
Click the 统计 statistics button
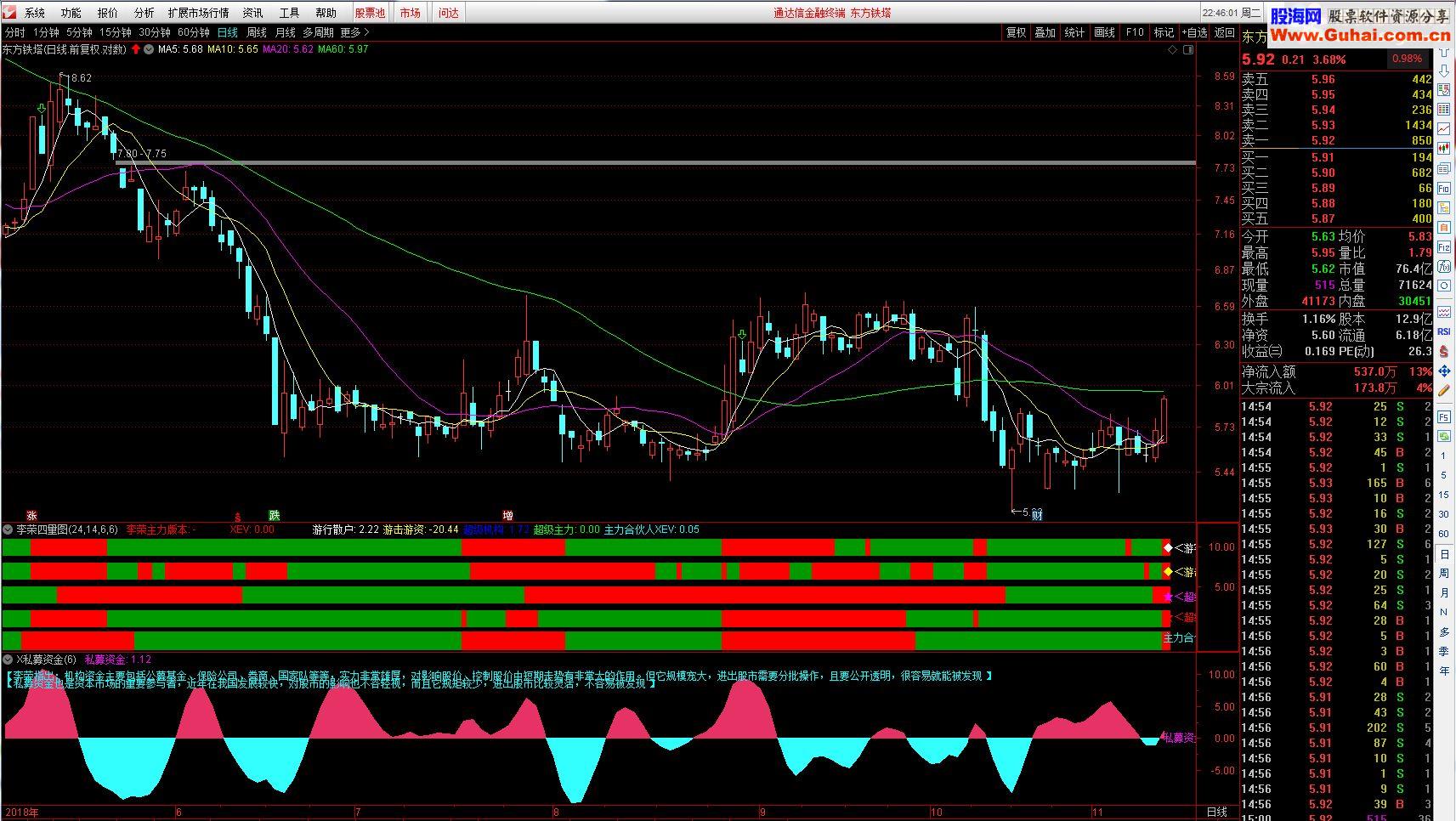tap(1075, 32)
